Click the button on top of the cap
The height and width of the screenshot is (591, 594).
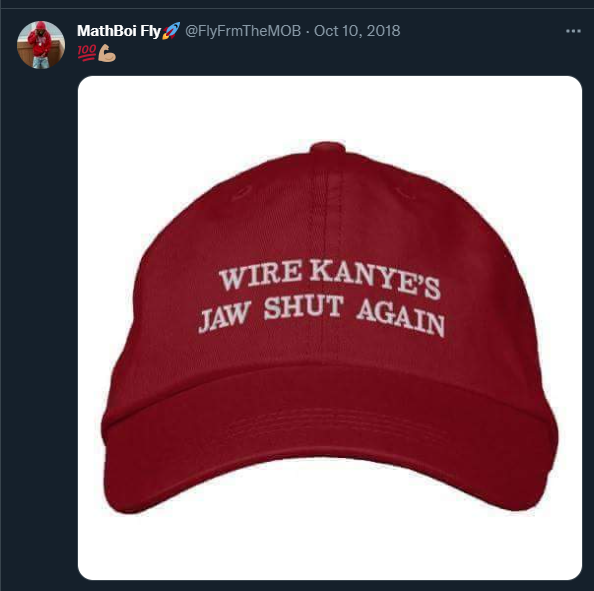click(x=327, y=148)
